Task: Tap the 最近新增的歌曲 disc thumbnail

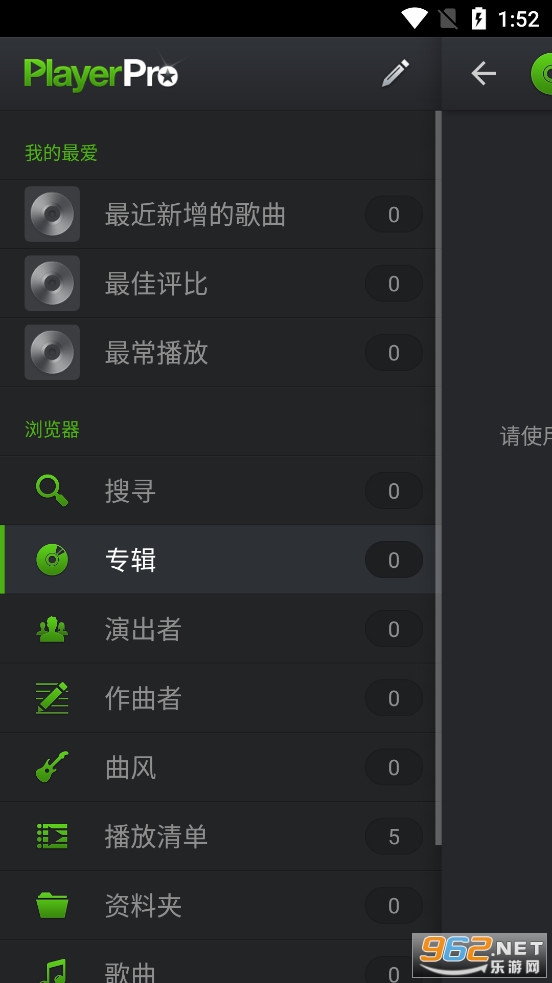Action: point(52,214)
